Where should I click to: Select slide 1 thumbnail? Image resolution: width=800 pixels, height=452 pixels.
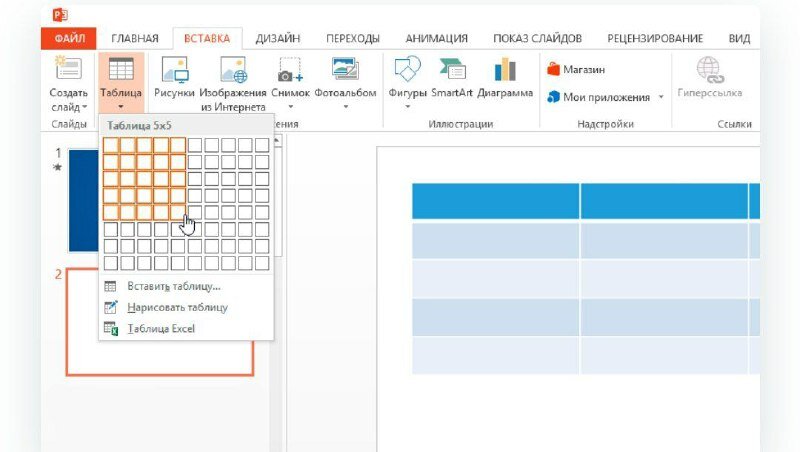[x=84, y=200]
